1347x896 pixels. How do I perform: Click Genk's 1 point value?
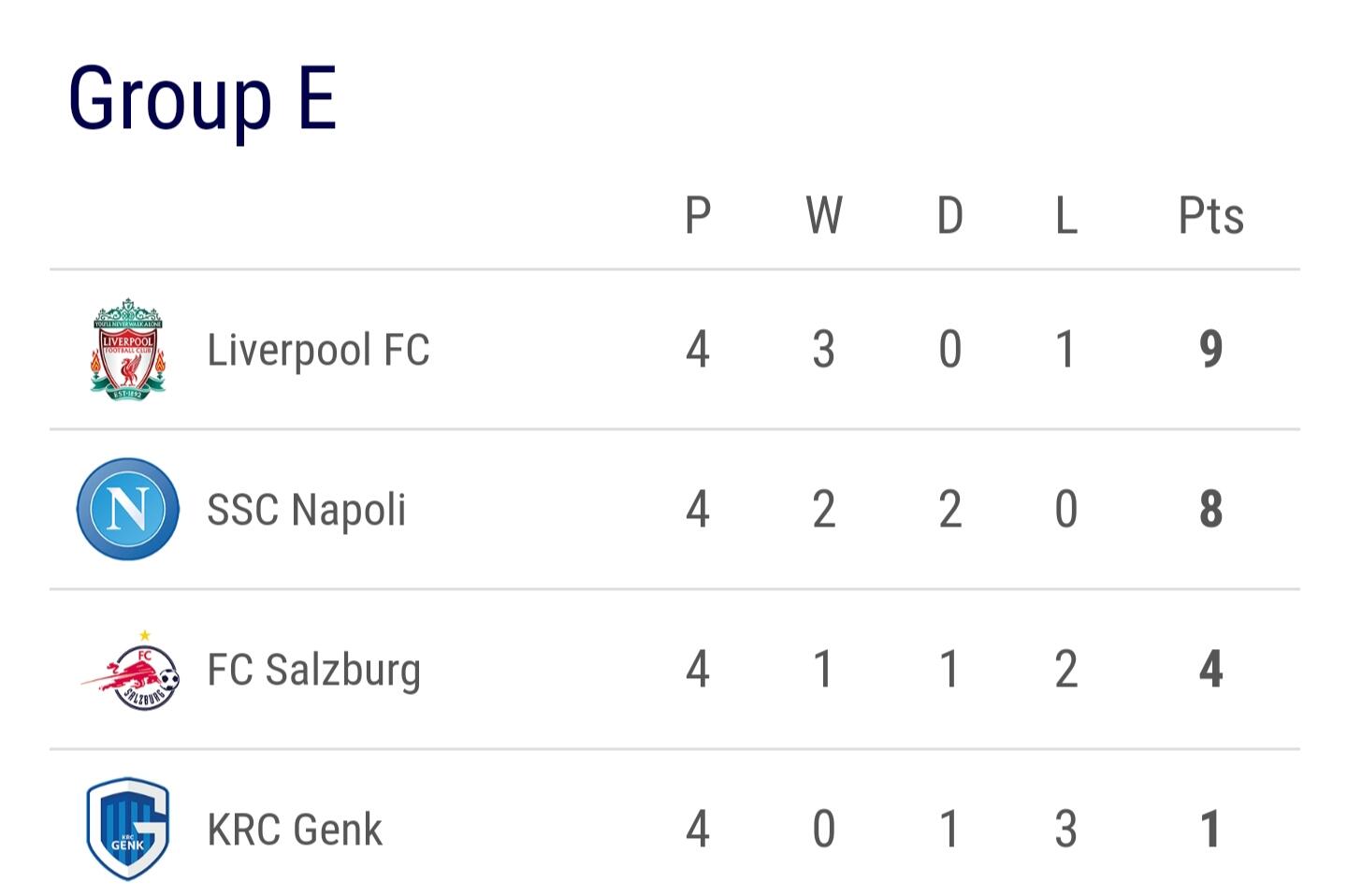[x=1210, y=830]
